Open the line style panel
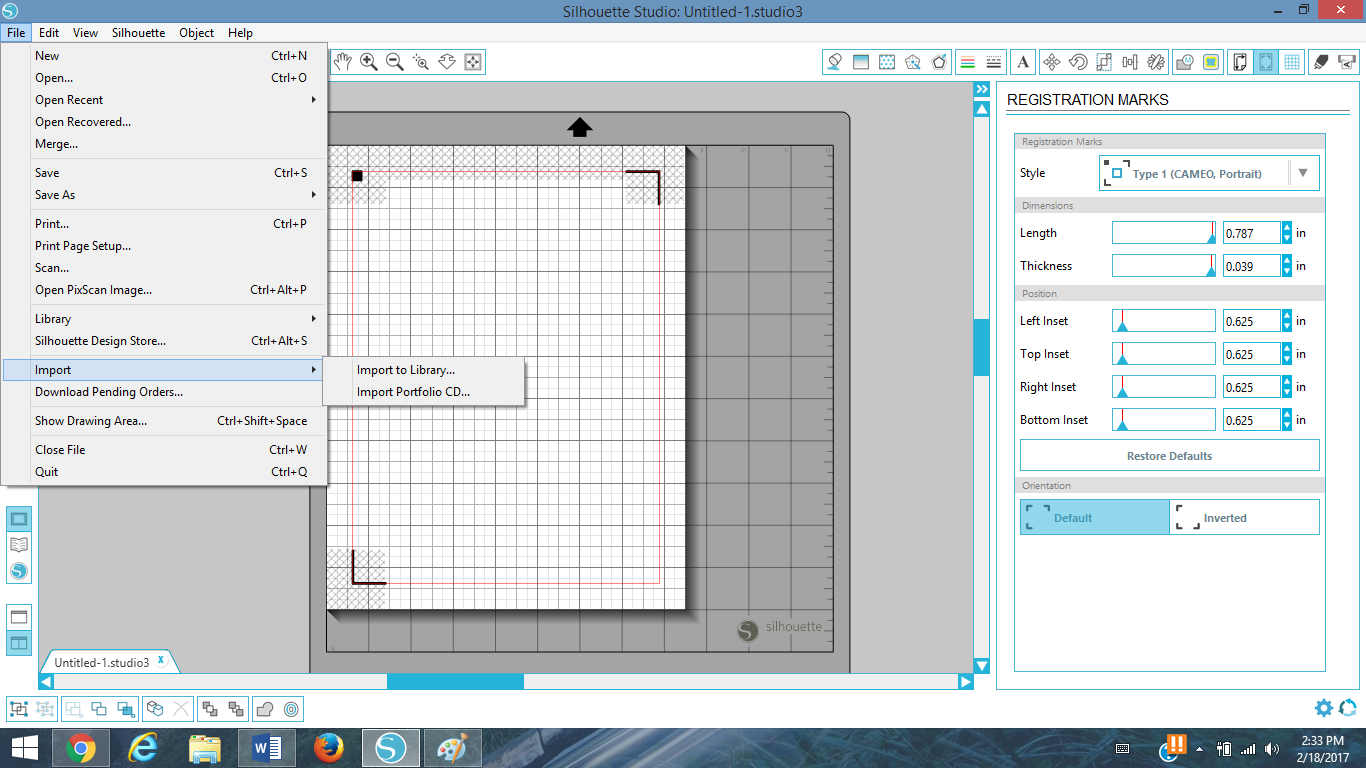Image resolution: width=1366 pixels, height=768 pixels. coord(993,62)
